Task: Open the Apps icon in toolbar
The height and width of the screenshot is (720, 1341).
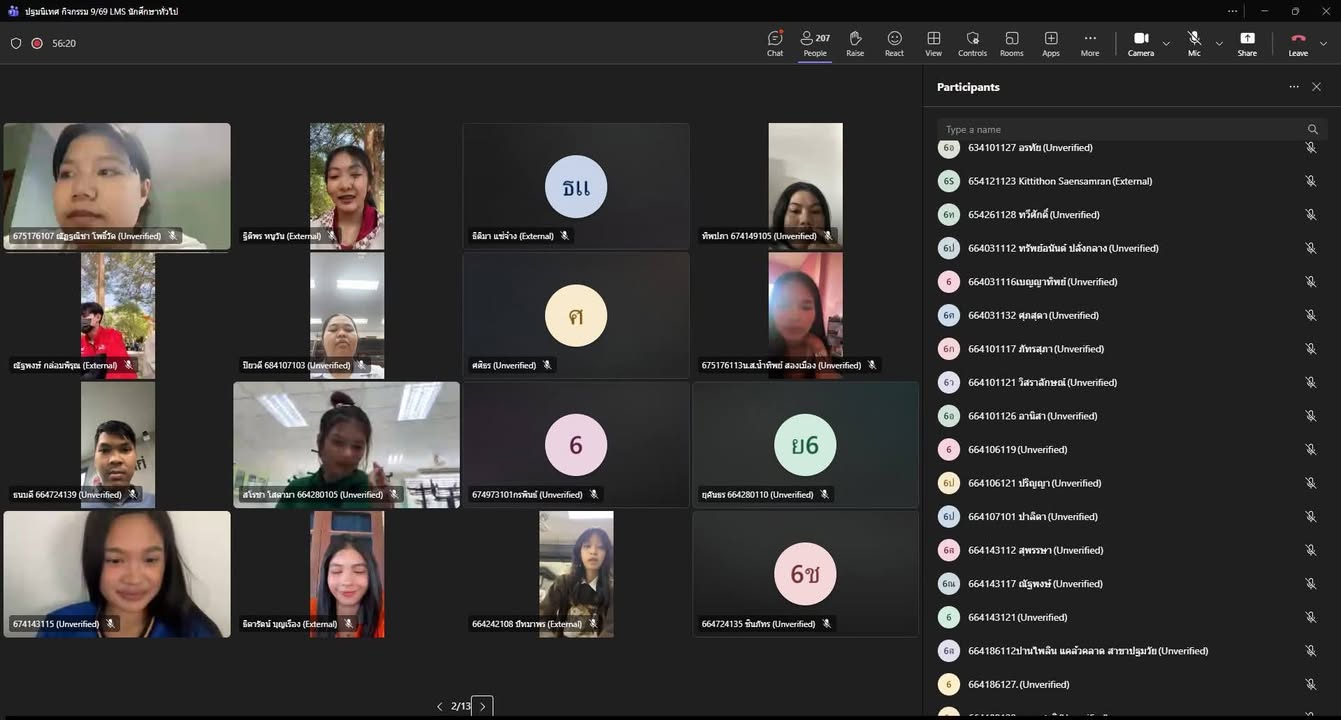Action: pos(1051,43)
